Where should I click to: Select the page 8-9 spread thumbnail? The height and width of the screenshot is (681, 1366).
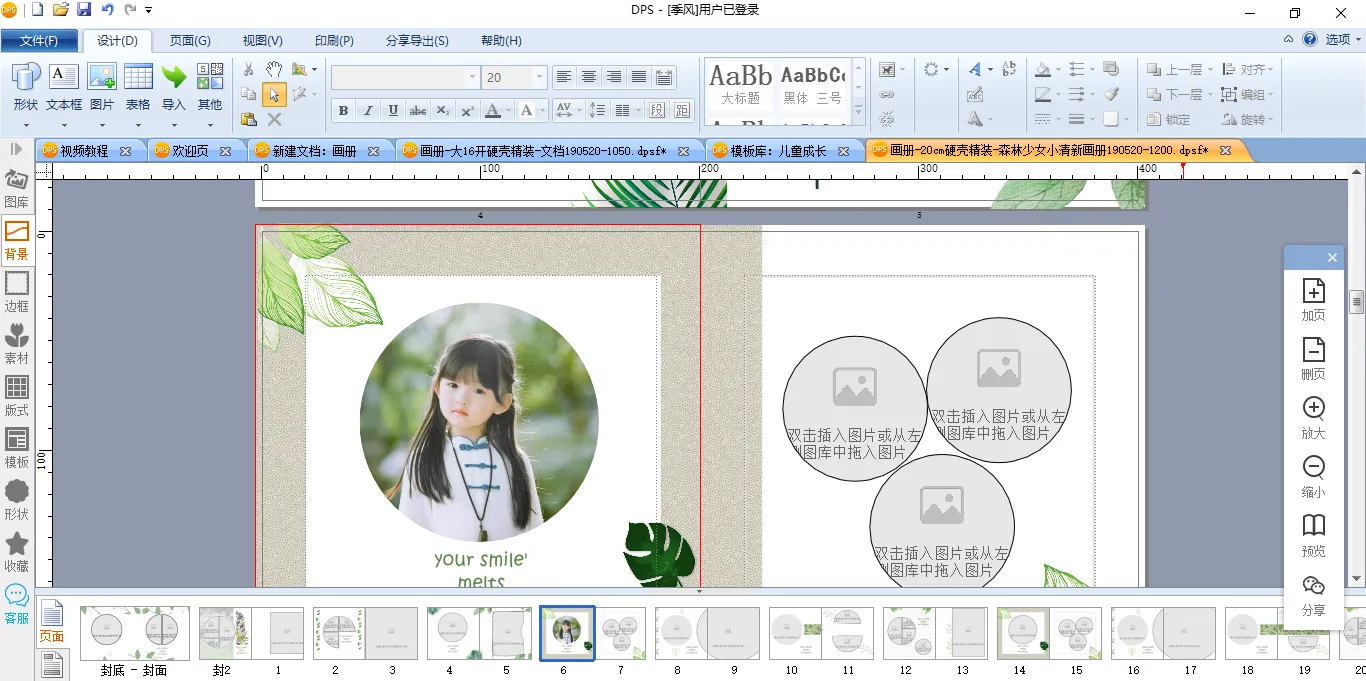coord(706,634)
